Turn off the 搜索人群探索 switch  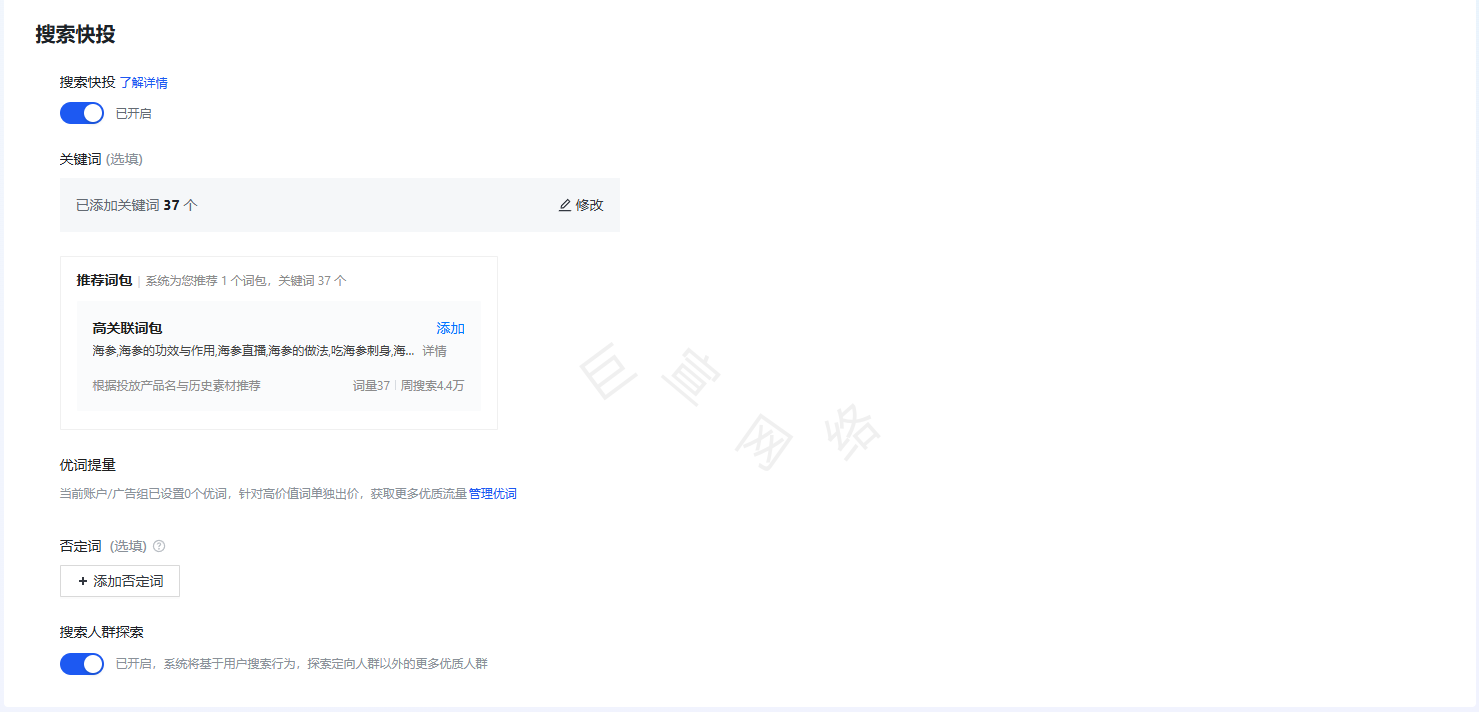coord(81,663)
